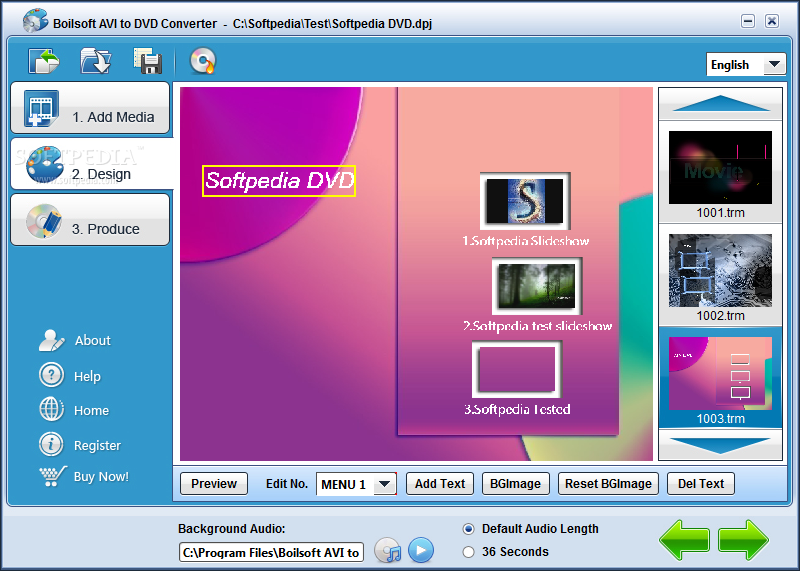Click the BGImage button
Screen dimensions: 800x571
click(515, 484)
